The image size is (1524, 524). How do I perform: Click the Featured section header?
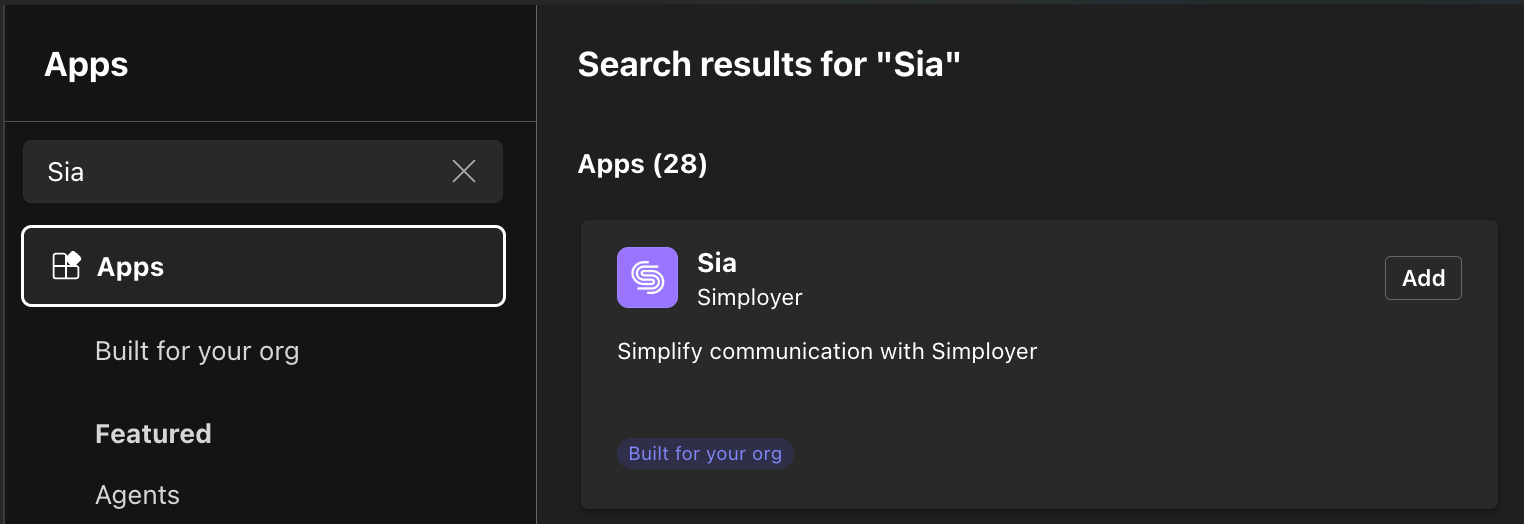click(153, 433)
